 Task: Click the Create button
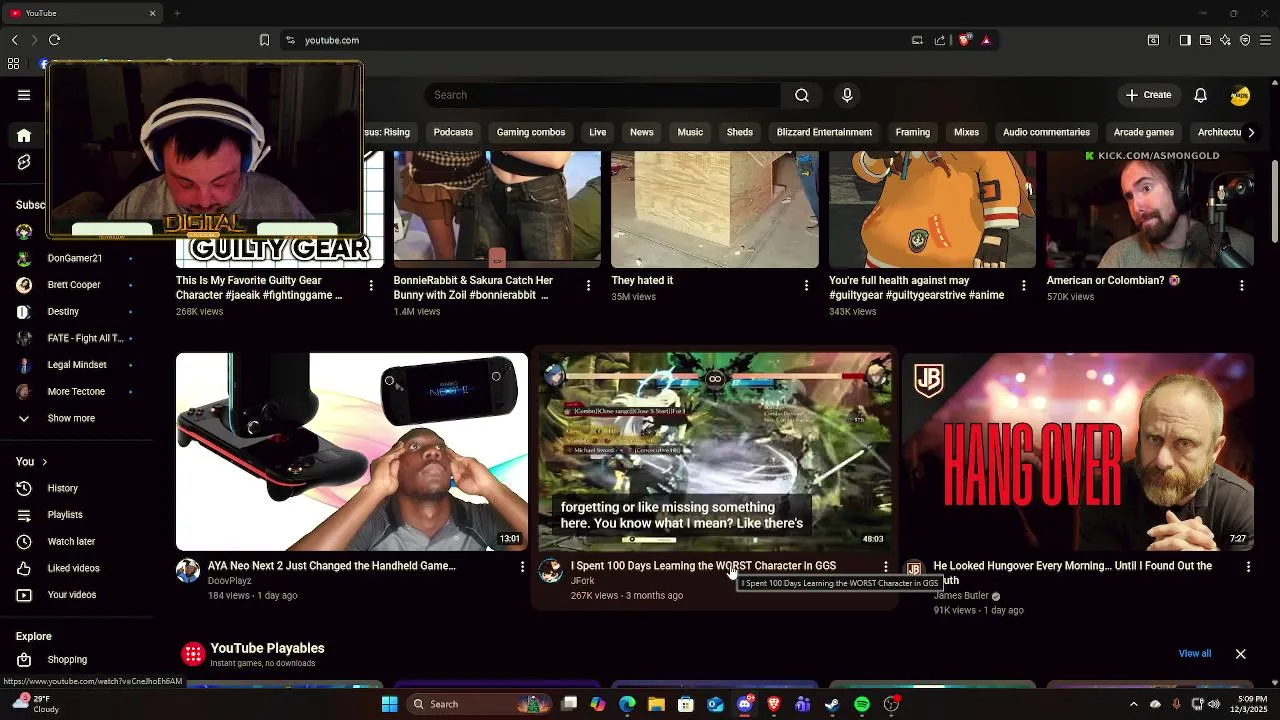[x=1148, y=95]
